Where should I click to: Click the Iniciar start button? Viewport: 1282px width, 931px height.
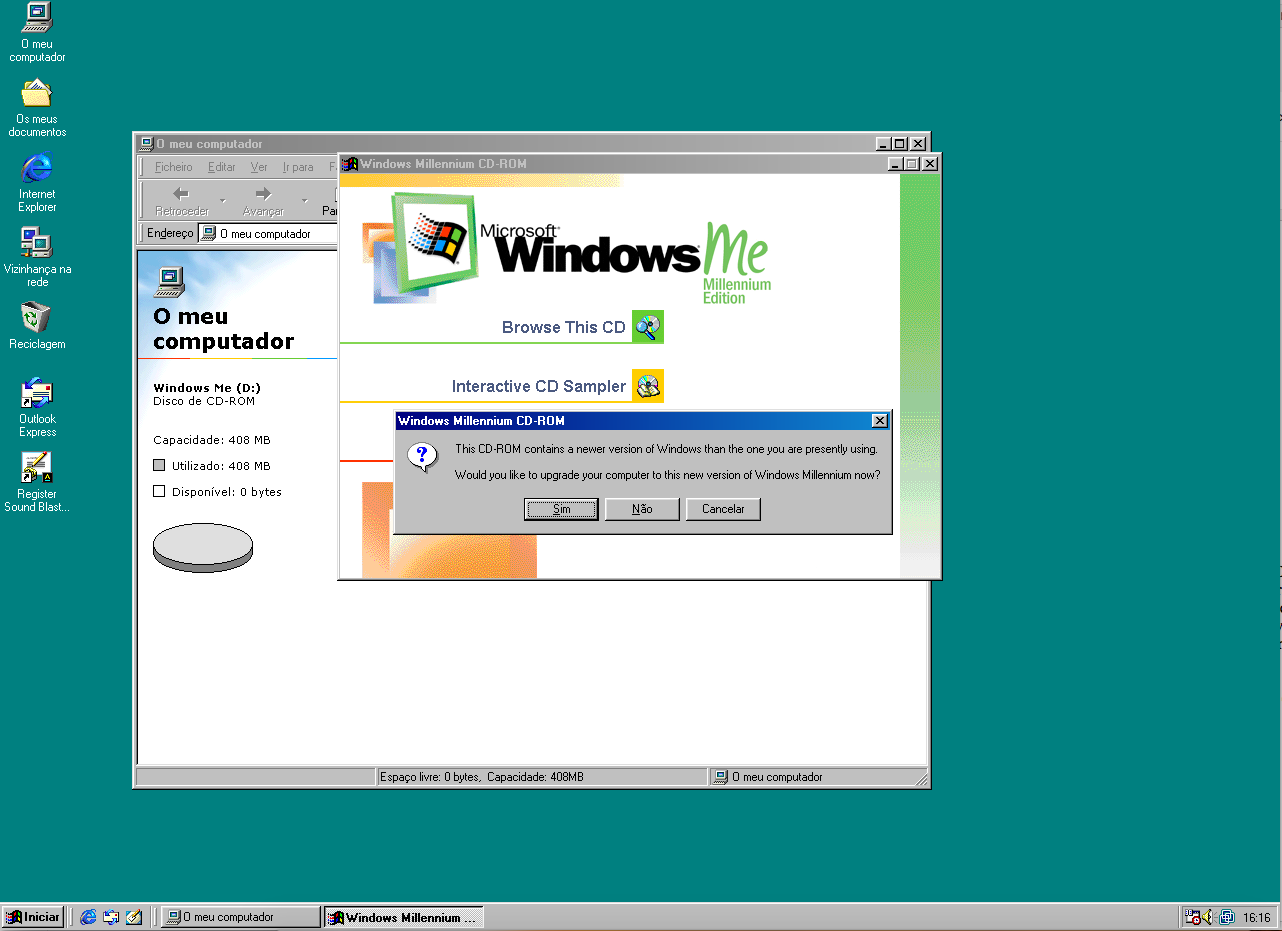tap(33, 917)
